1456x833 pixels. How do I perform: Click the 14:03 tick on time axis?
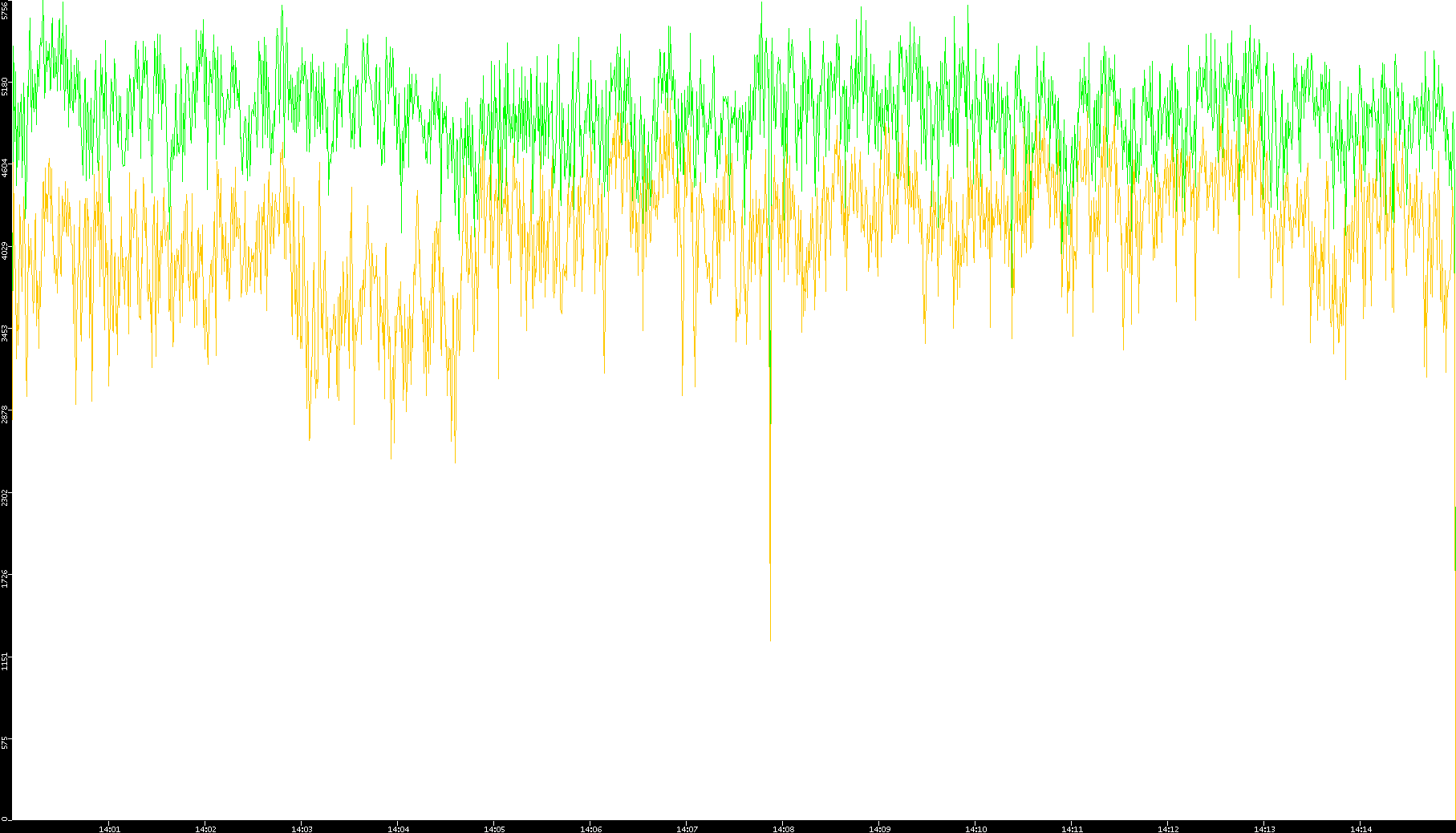[302, 829]
